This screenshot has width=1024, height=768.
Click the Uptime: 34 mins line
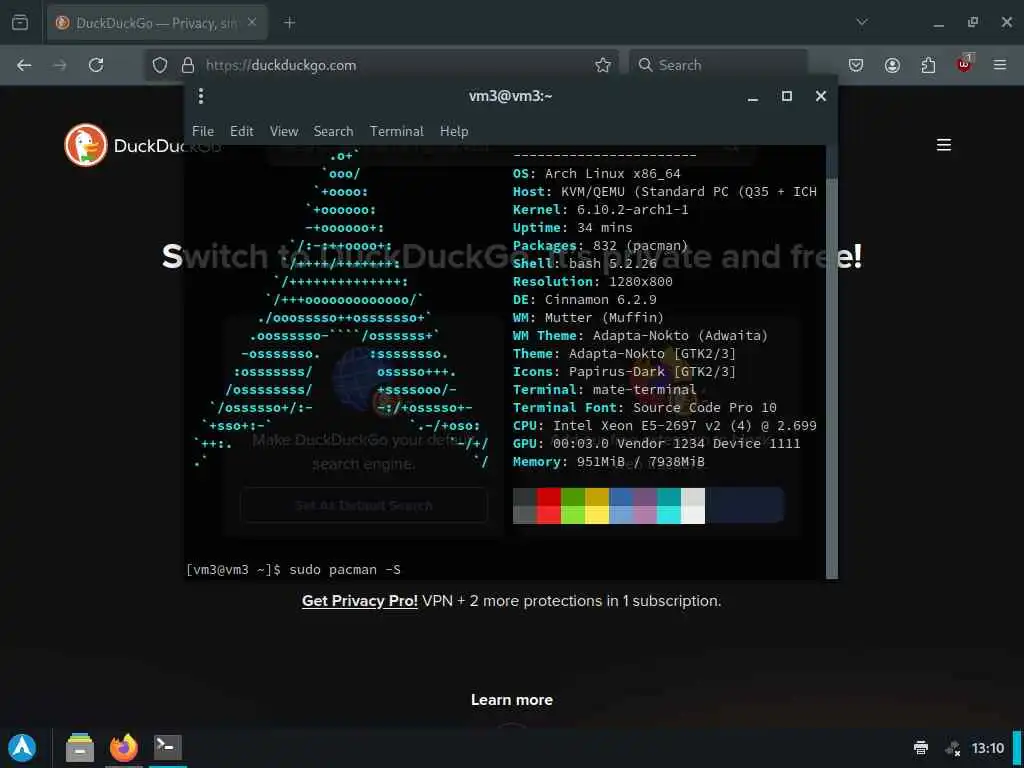[x=573, y=228]
